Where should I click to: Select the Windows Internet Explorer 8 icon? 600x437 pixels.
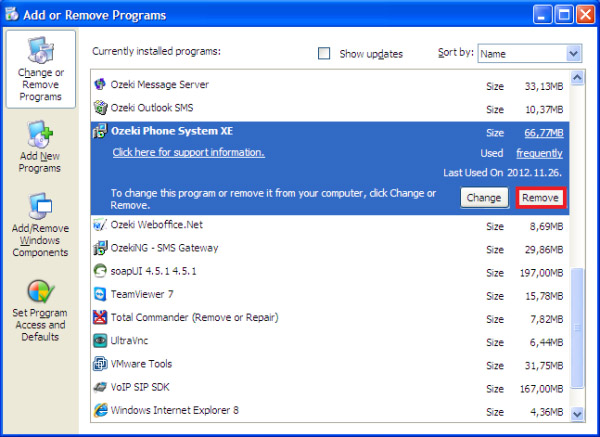coord(100,410)
